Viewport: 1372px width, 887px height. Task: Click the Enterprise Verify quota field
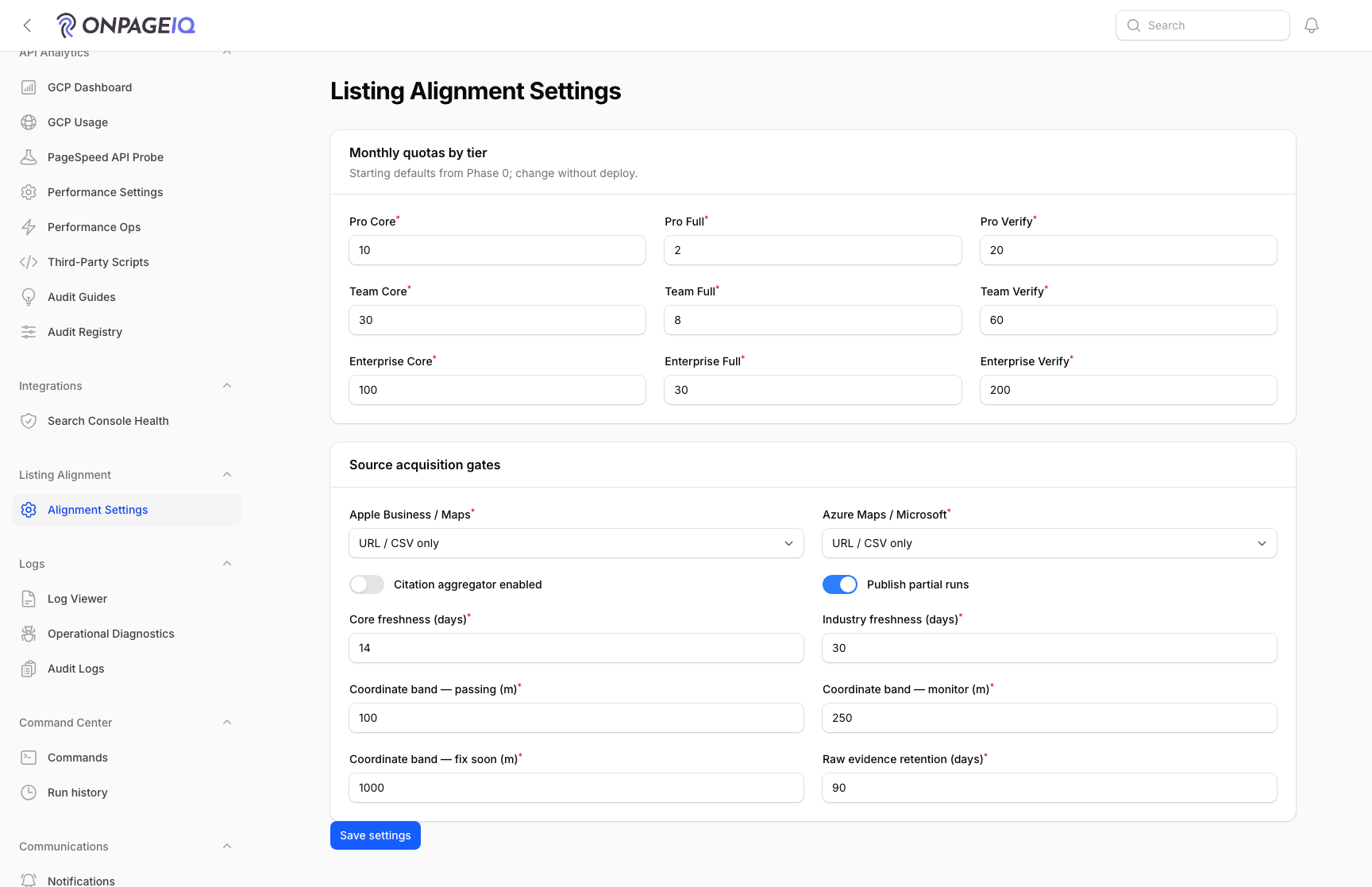[1128, 390]
